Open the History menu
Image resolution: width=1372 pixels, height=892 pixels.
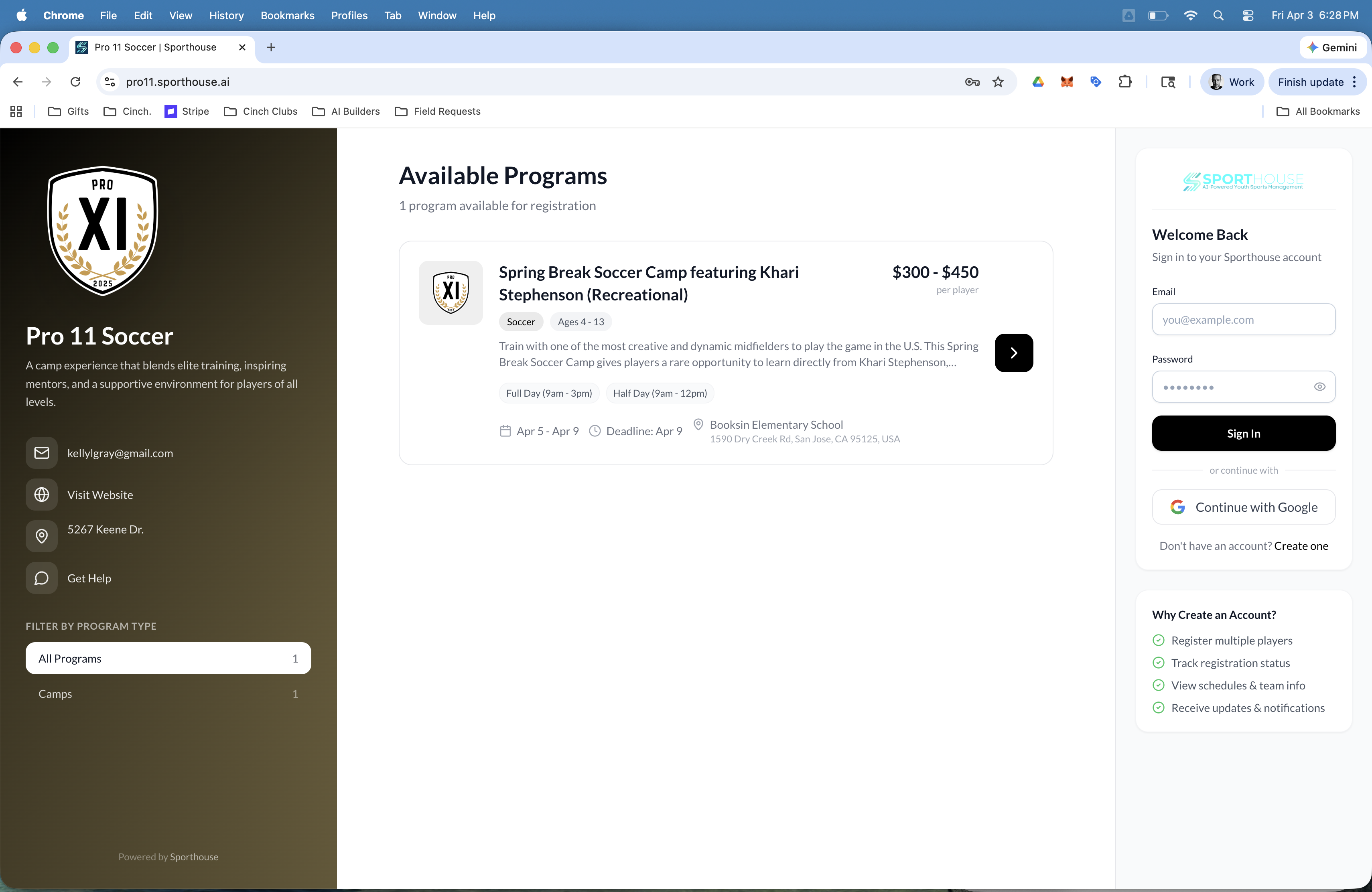(226, 16)
